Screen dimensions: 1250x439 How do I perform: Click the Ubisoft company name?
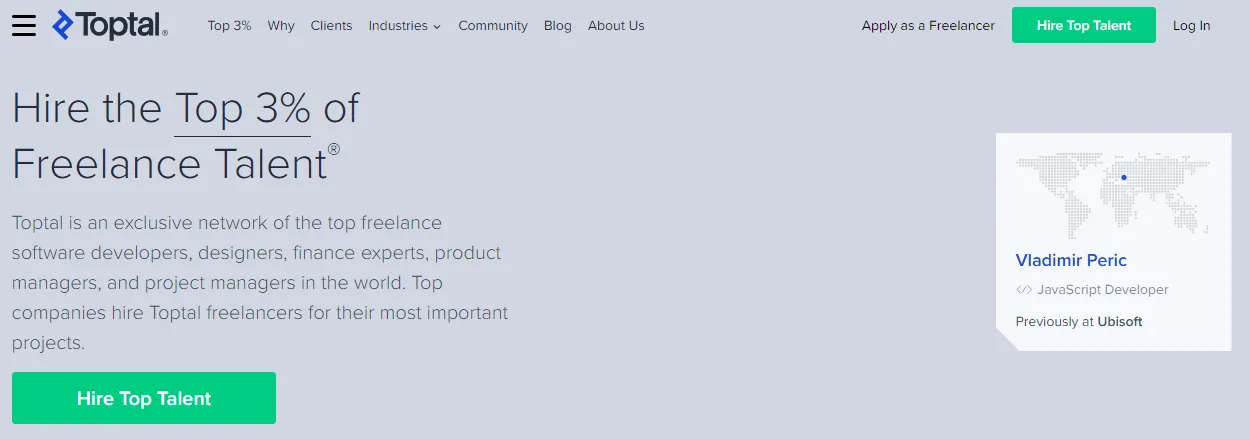point(1118,322)
